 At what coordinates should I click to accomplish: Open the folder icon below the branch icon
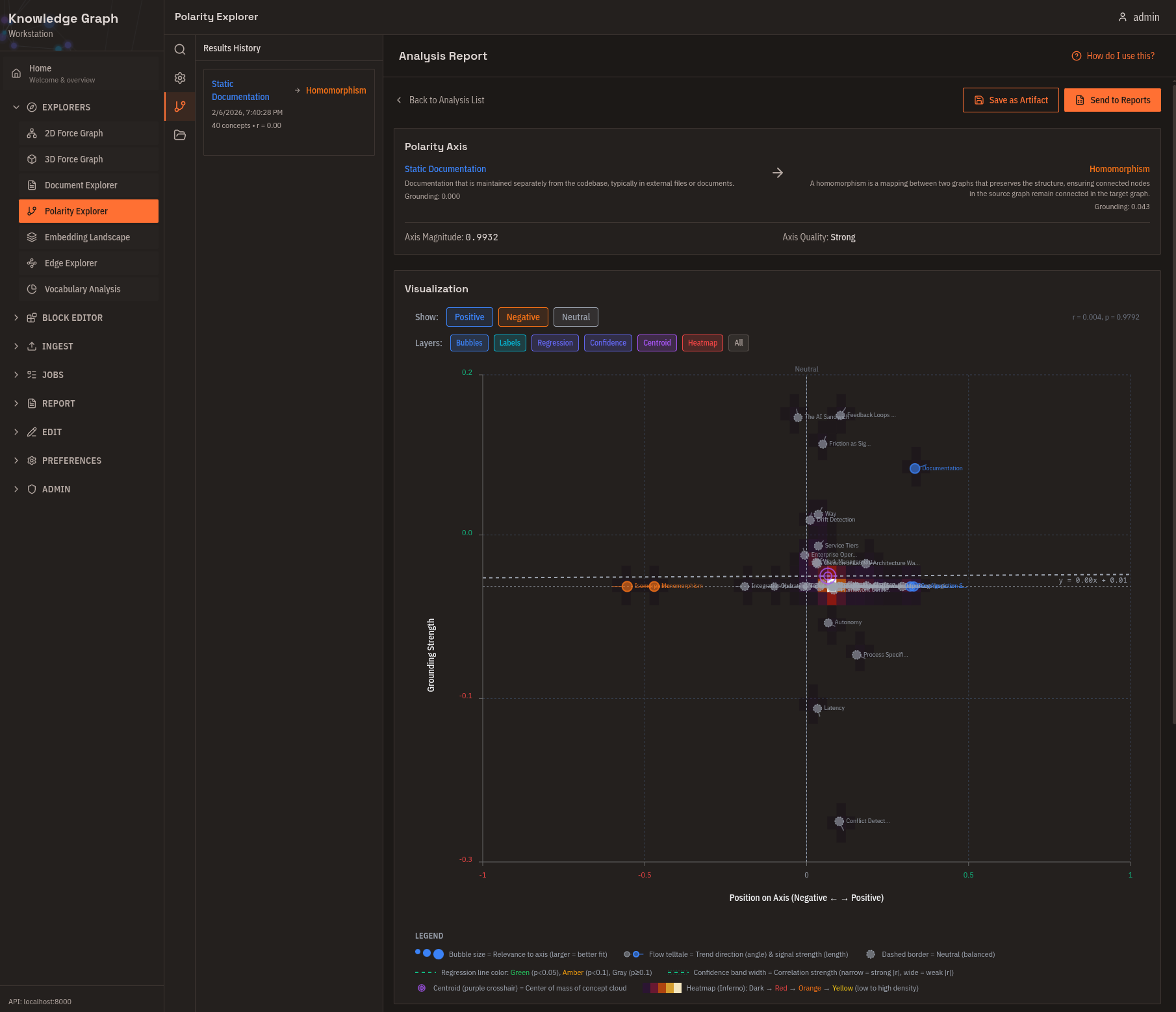[180, 135]
